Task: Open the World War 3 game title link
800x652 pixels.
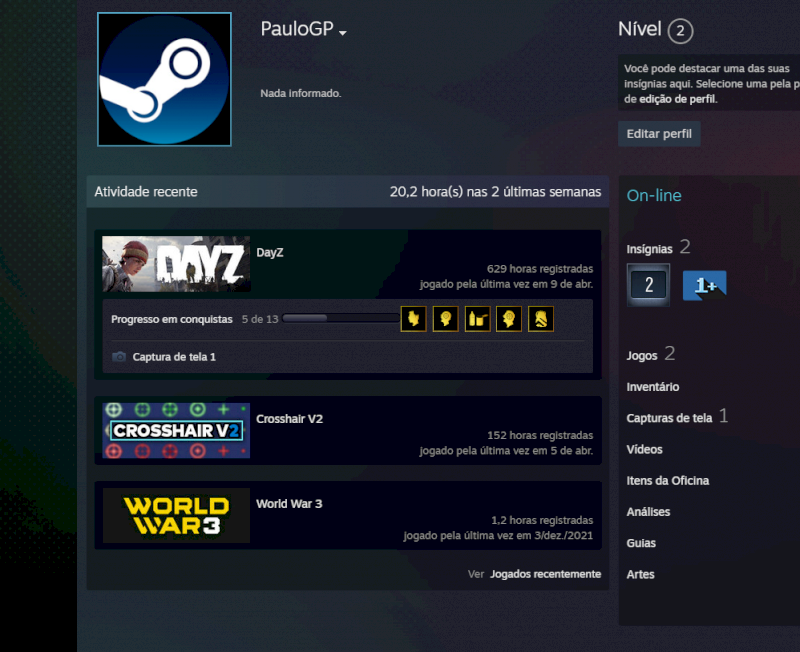Action: [289, 504]
